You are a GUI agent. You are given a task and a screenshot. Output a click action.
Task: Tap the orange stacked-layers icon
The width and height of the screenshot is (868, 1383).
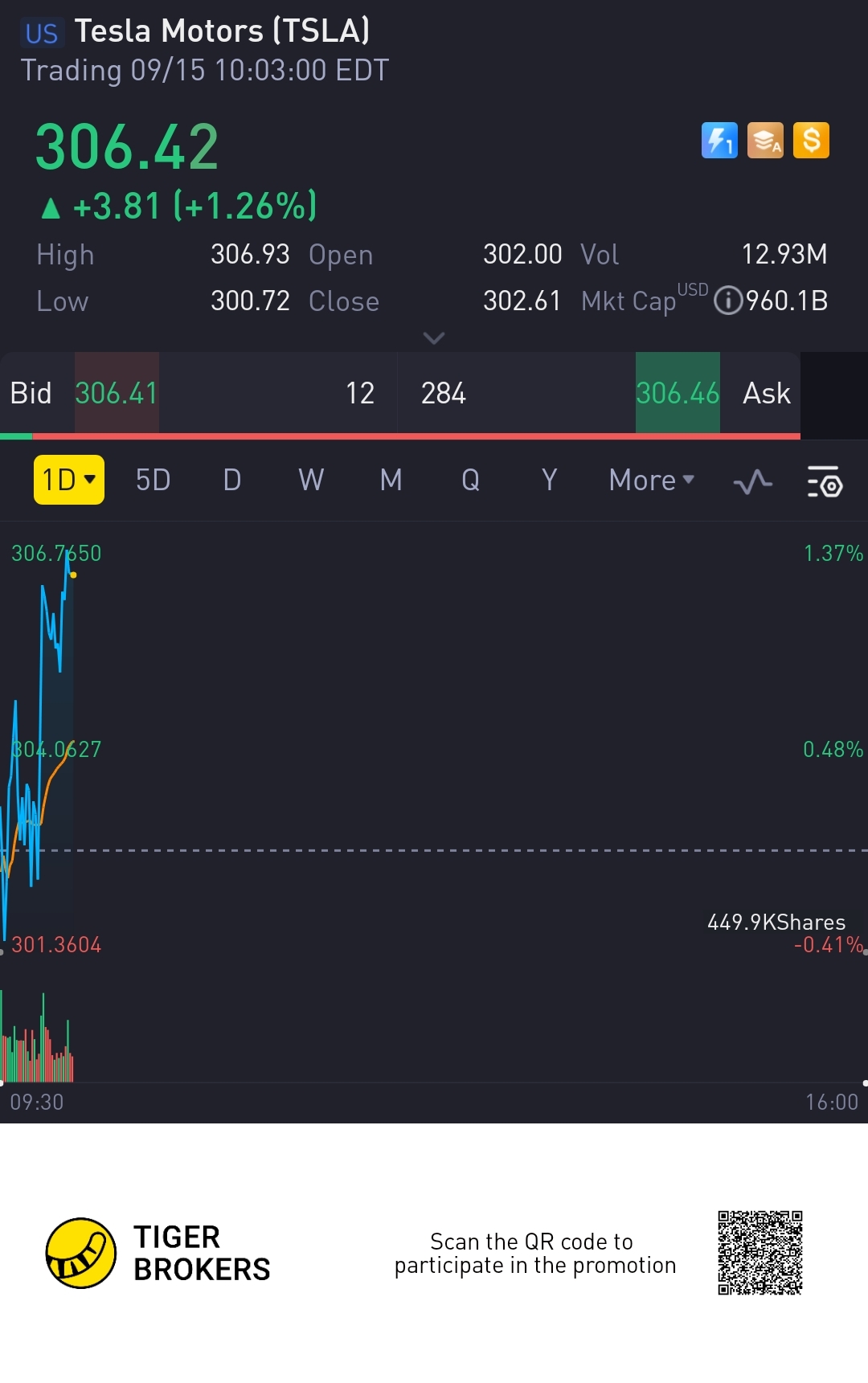point(765,141)
